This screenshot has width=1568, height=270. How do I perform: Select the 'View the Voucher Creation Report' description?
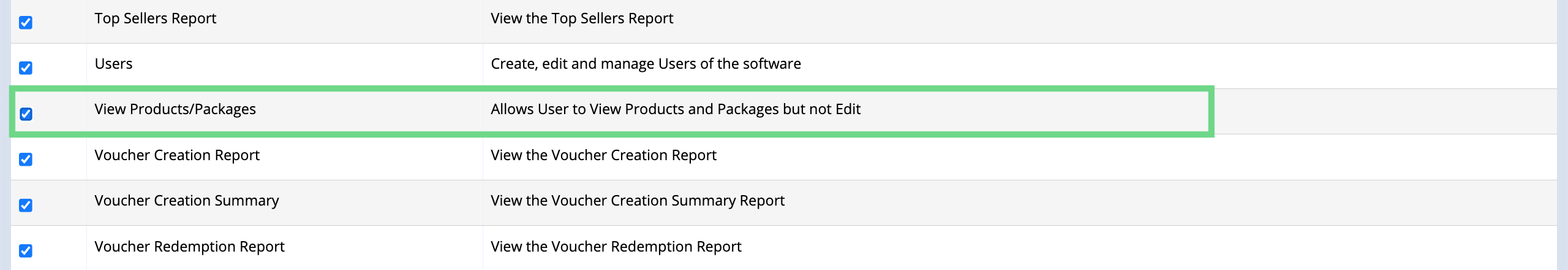click(603, 155)
